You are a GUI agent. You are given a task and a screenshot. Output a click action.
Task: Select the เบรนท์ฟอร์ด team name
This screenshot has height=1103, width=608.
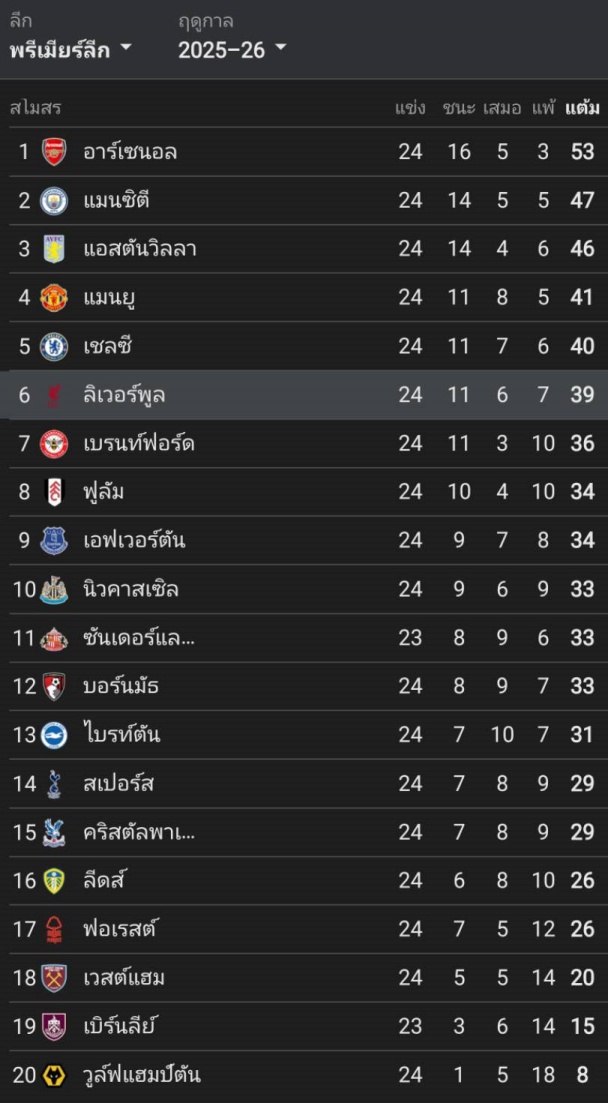click(x=139, y=444)
